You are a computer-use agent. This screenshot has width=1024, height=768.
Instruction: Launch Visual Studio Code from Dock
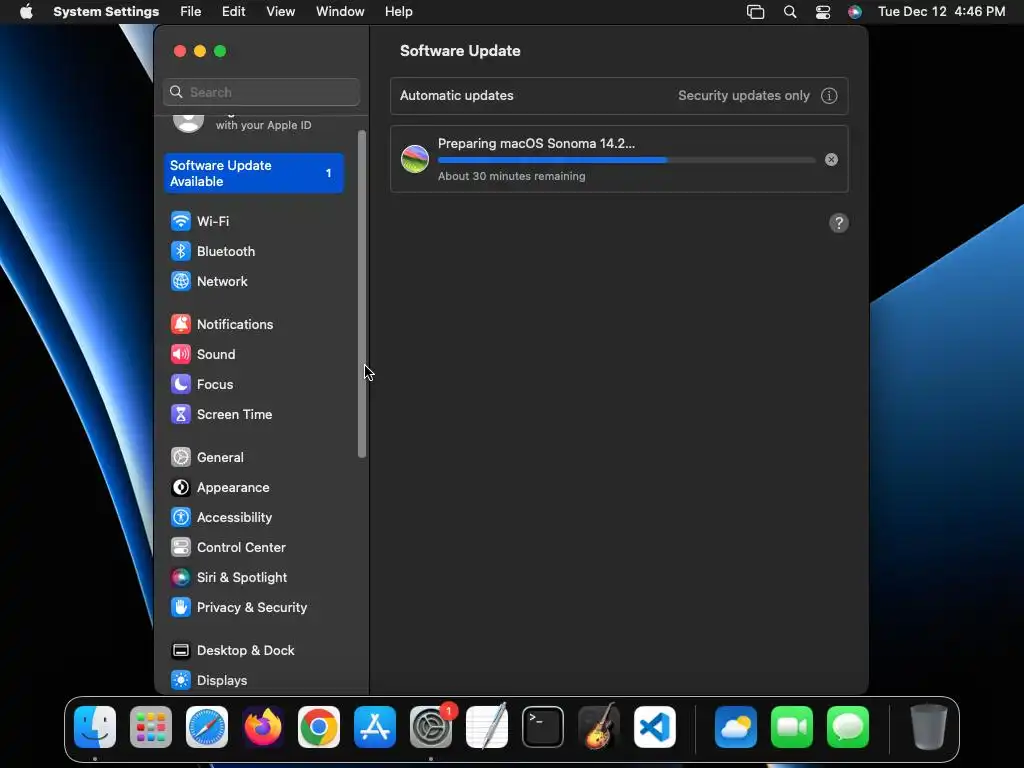[x=654, y=727]
